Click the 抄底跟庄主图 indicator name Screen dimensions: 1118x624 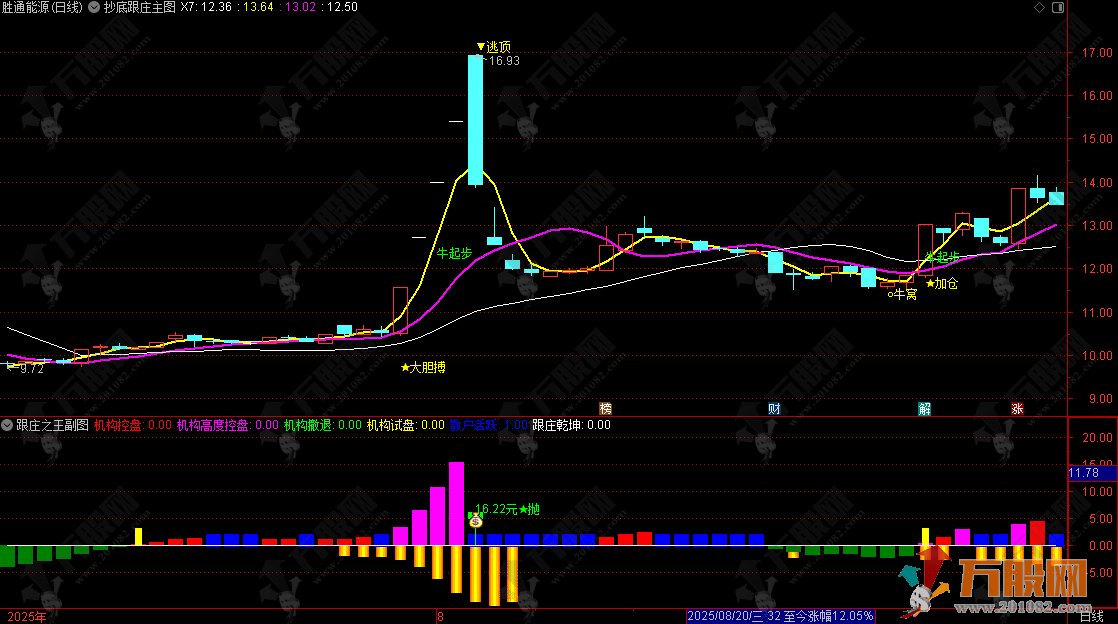point(139,7)
